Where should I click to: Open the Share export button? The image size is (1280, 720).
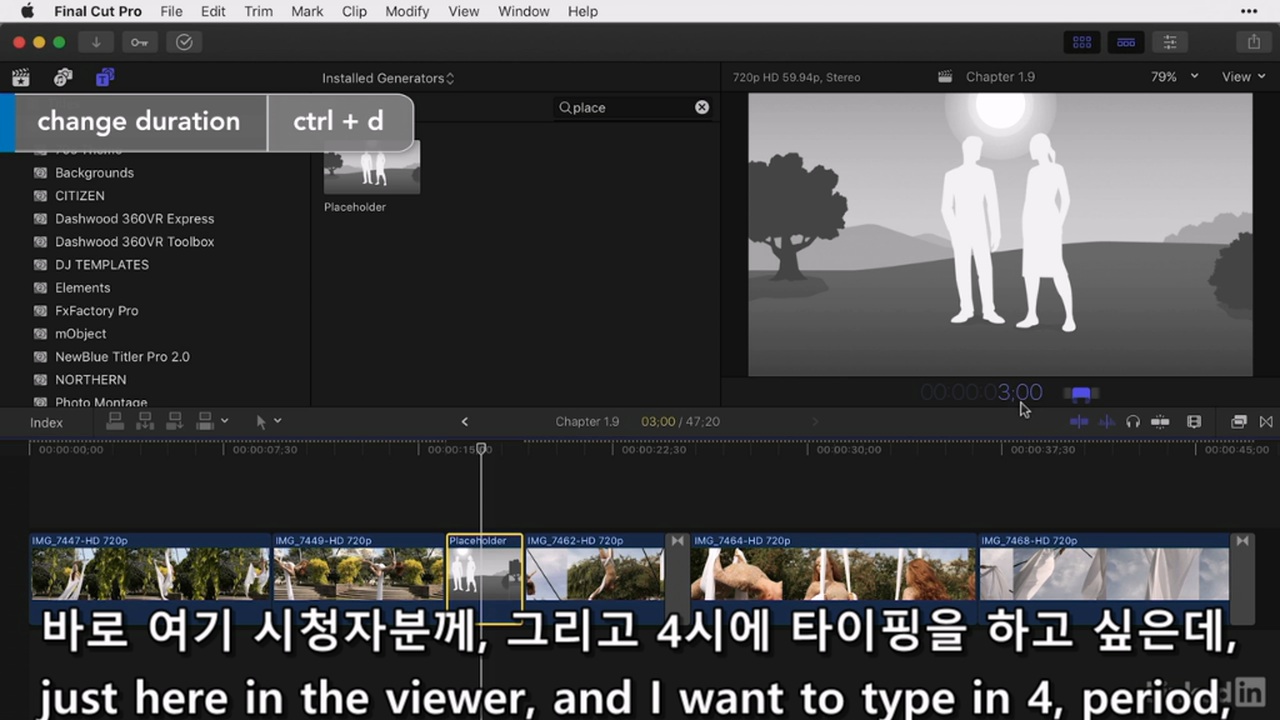click(x=1253, y=42)
